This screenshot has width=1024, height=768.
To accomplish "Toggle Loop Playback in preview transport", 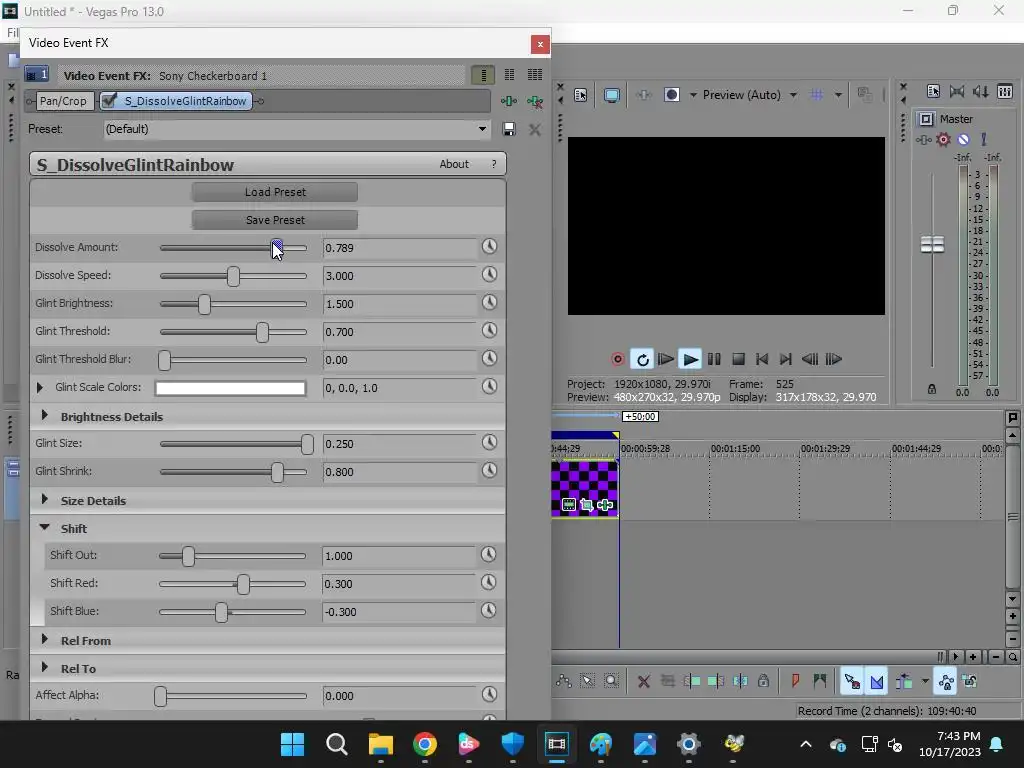I will click(643, 359).
